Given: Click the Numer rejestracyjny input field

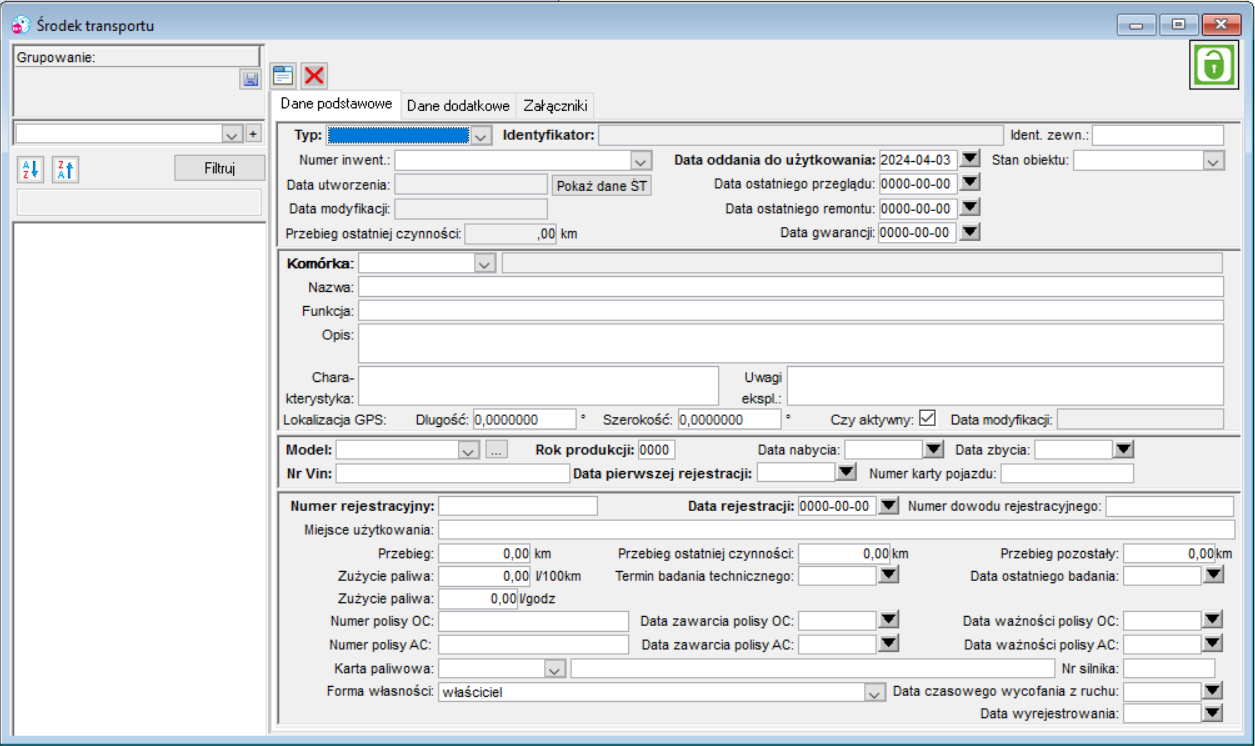Looking at the screenshot, I should coord(518,506).
